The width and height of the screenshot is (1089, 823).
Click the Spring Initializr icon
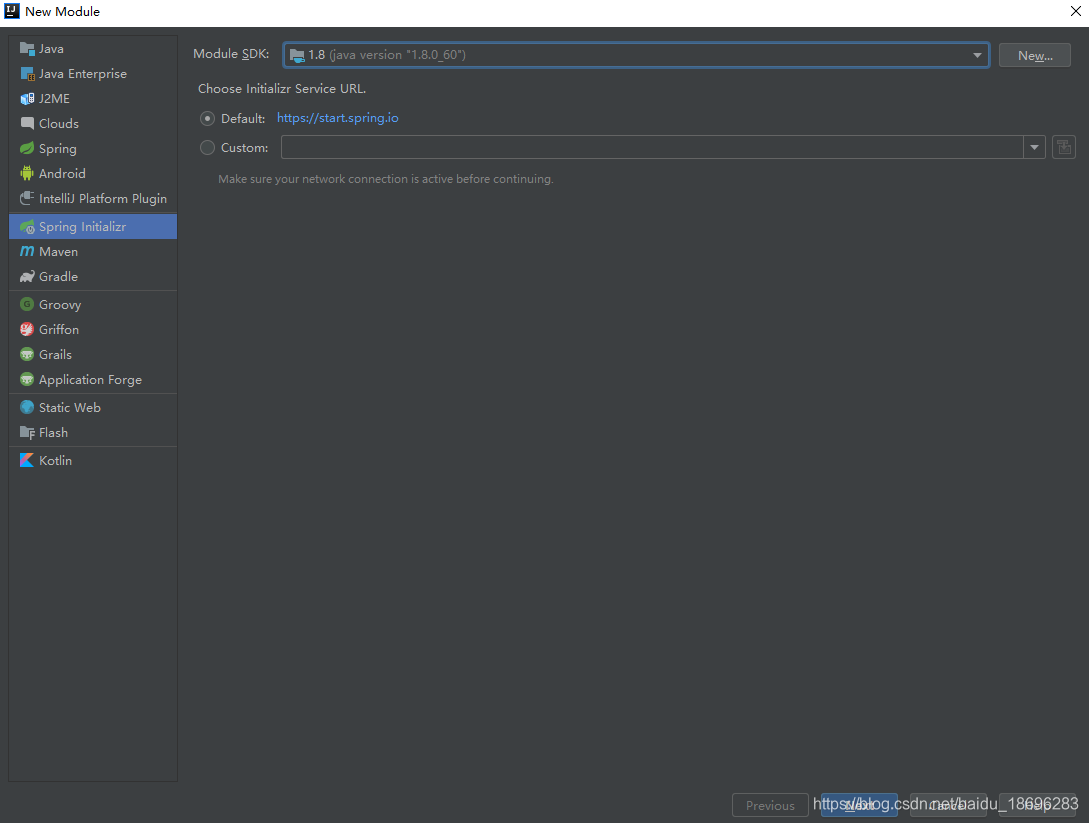(x=27, y=226)
